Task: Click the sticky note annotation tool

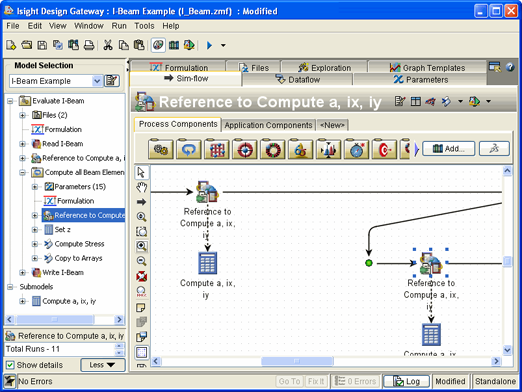Action: (141, 307)
